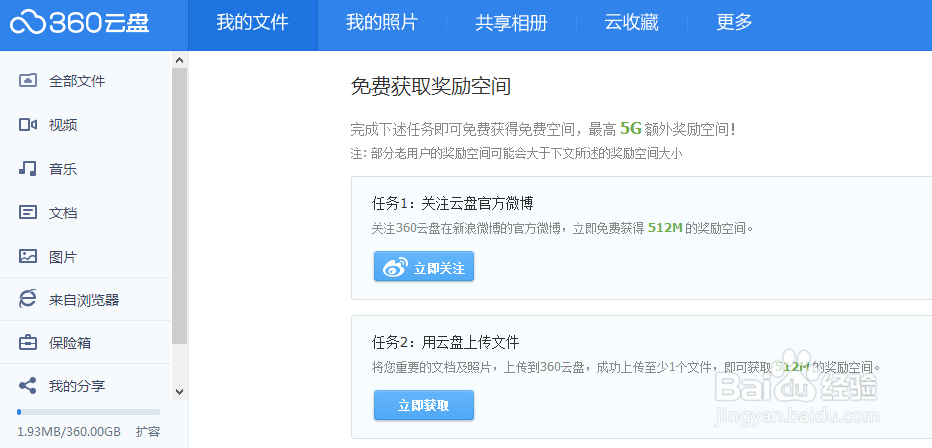Click the 任务1:关注云盘官方微博 title
This screenshot has height=448, width=932.
(452, 204)
